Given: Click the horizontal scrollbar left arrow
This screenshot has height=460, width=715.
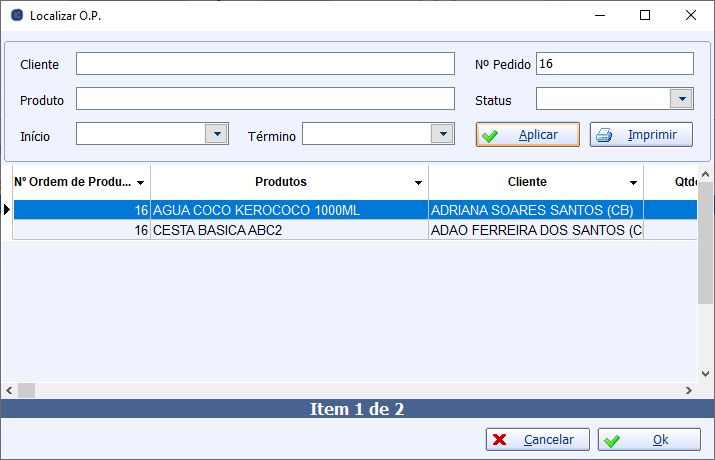Looking at the screenshot, I should [x=9, y=390].
